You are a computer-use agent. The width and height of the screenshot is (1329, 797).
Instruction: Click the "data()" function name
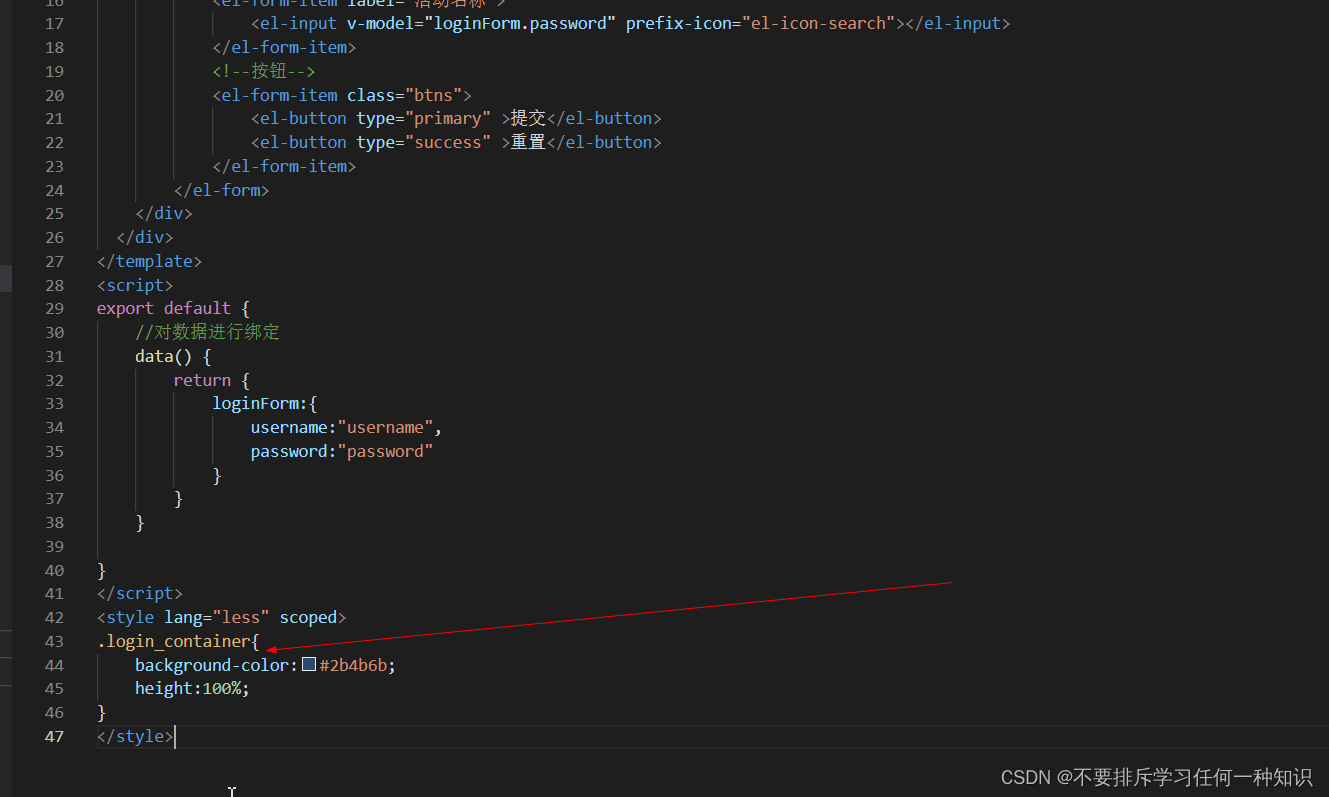pyautogui.click(x=164, y=356)
